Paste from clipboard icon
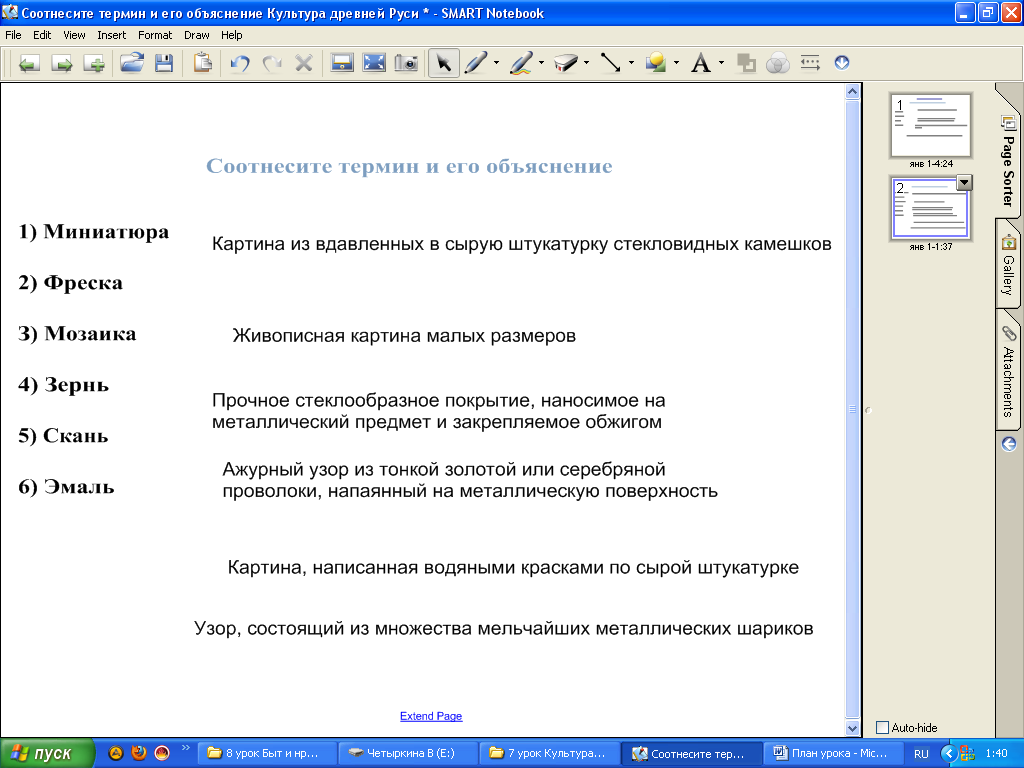 pos(202,63)
